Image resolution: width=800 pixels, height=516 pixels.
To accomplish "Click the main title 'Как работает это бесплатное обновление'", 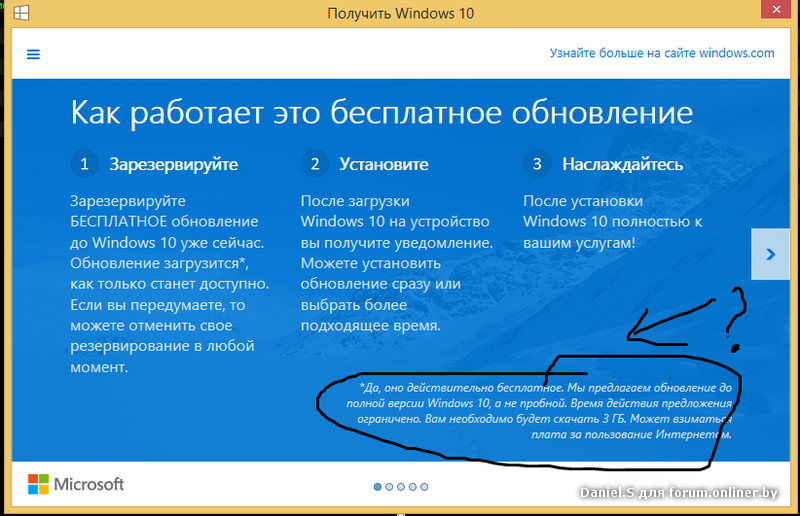I will 382,113.
